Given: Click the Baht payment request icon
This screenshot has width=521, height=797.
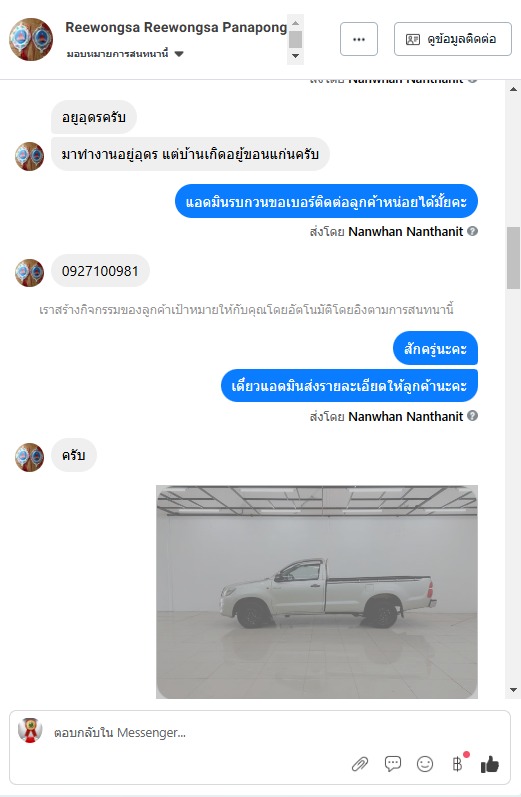Looking at the screenshot, I should [457, 763].
